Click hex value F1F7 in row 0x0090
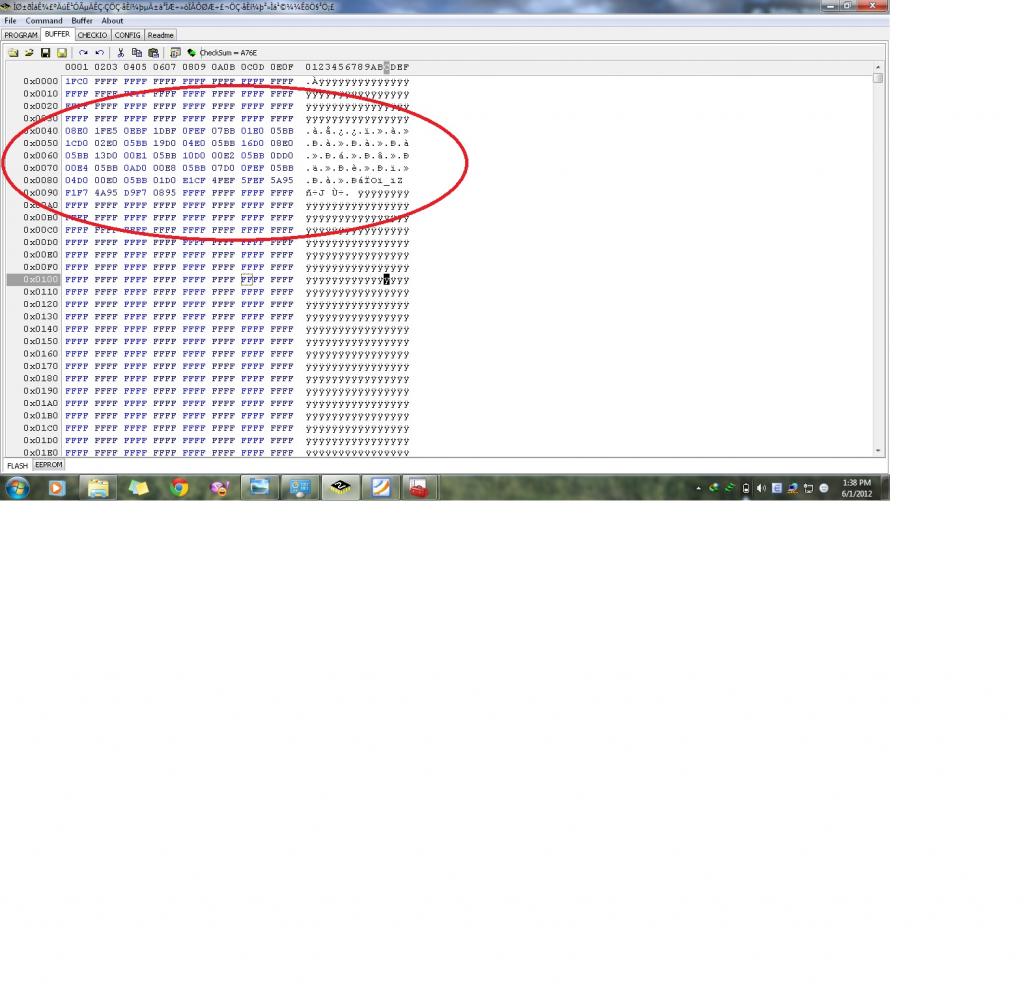The image size is (1024, 997). (x=76, y=193)
